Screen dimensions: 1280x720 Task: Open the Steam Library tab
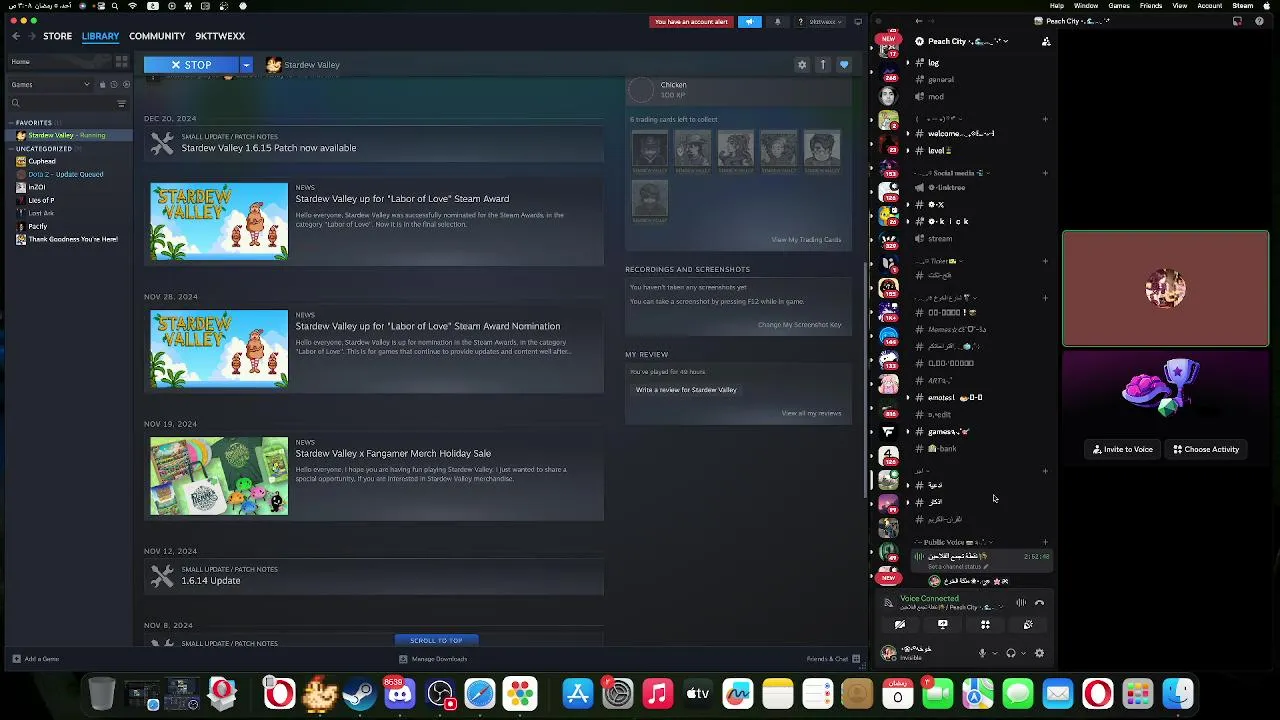100,36
